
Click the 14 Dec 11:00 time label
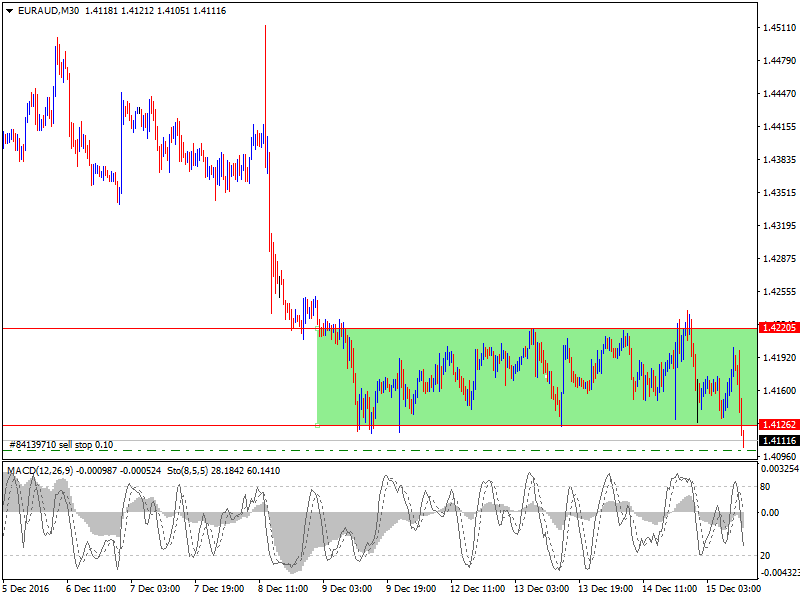point(669,588)
